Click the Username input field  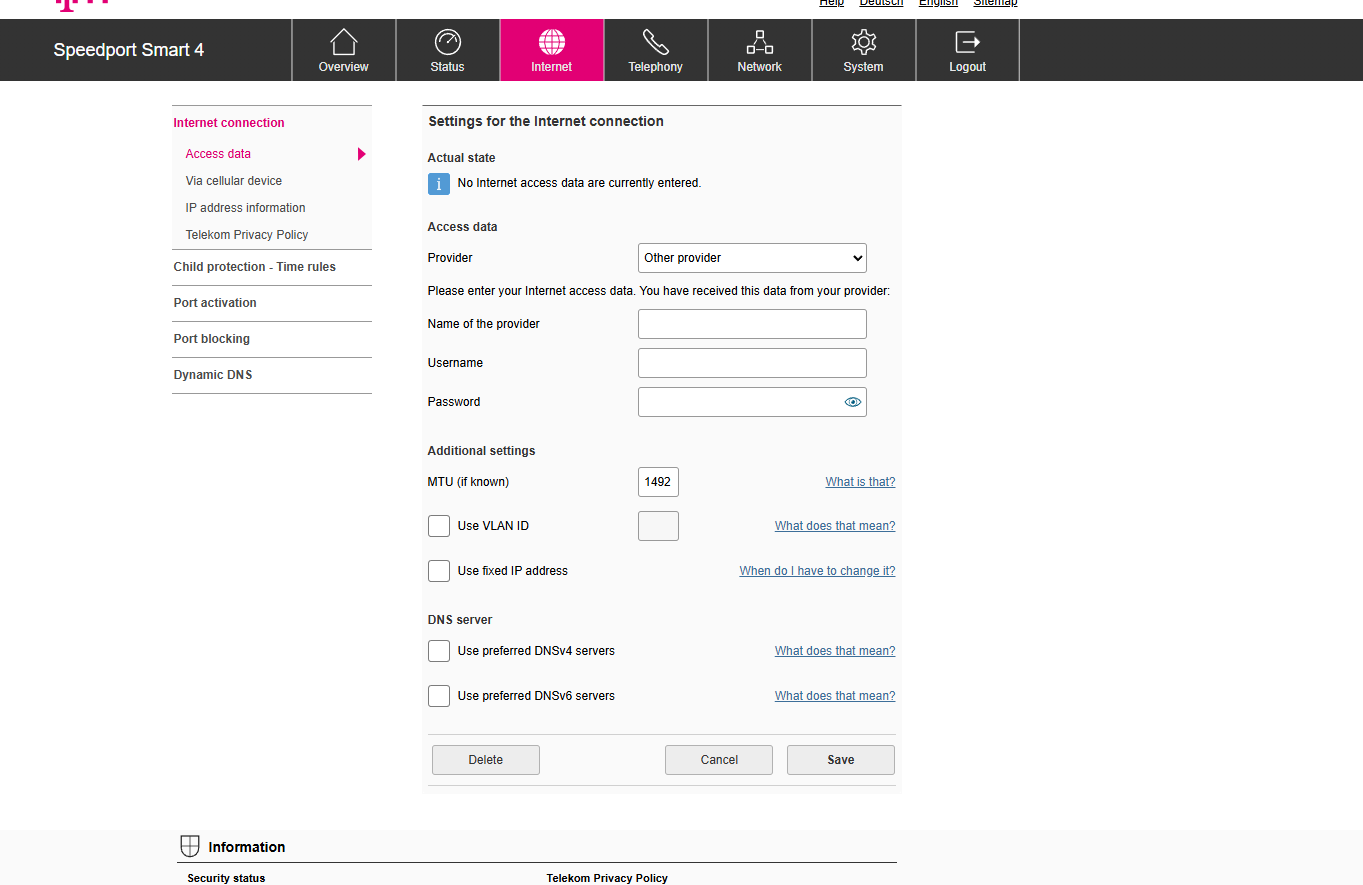[x=752, y=363]
